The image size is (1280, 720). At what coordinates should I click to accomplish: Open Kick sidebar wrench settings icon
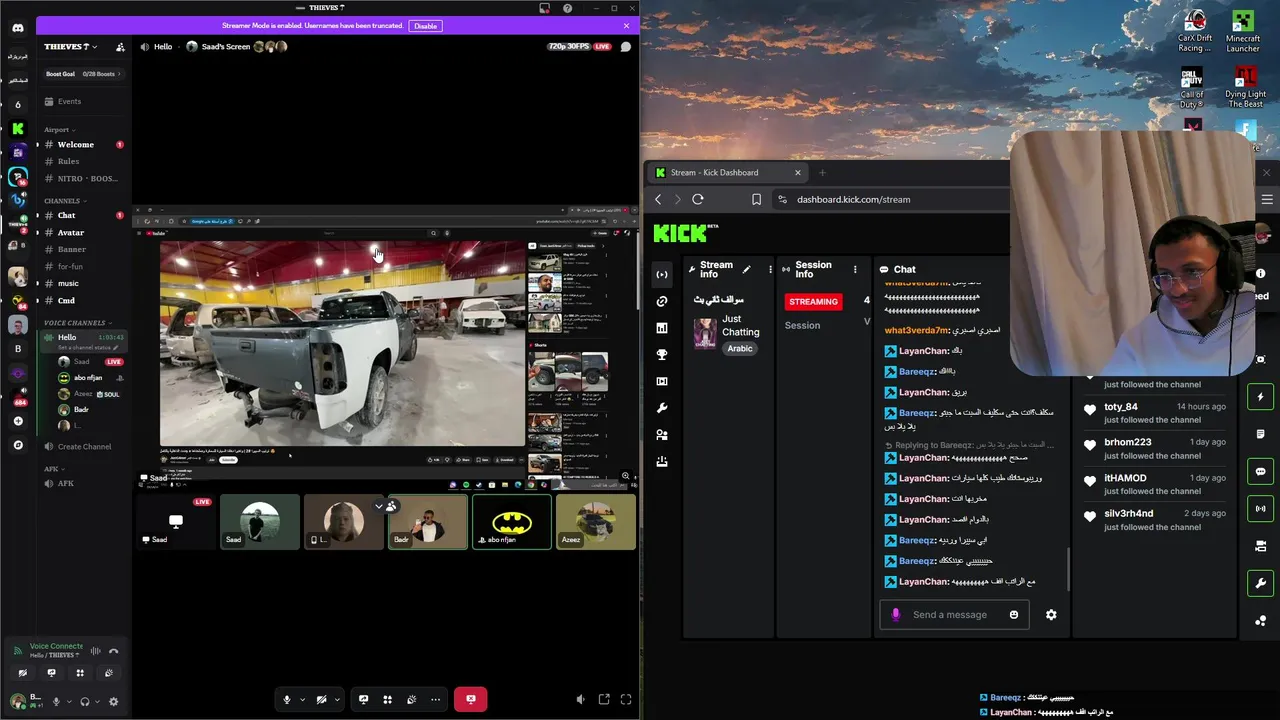tap(662, 408)
